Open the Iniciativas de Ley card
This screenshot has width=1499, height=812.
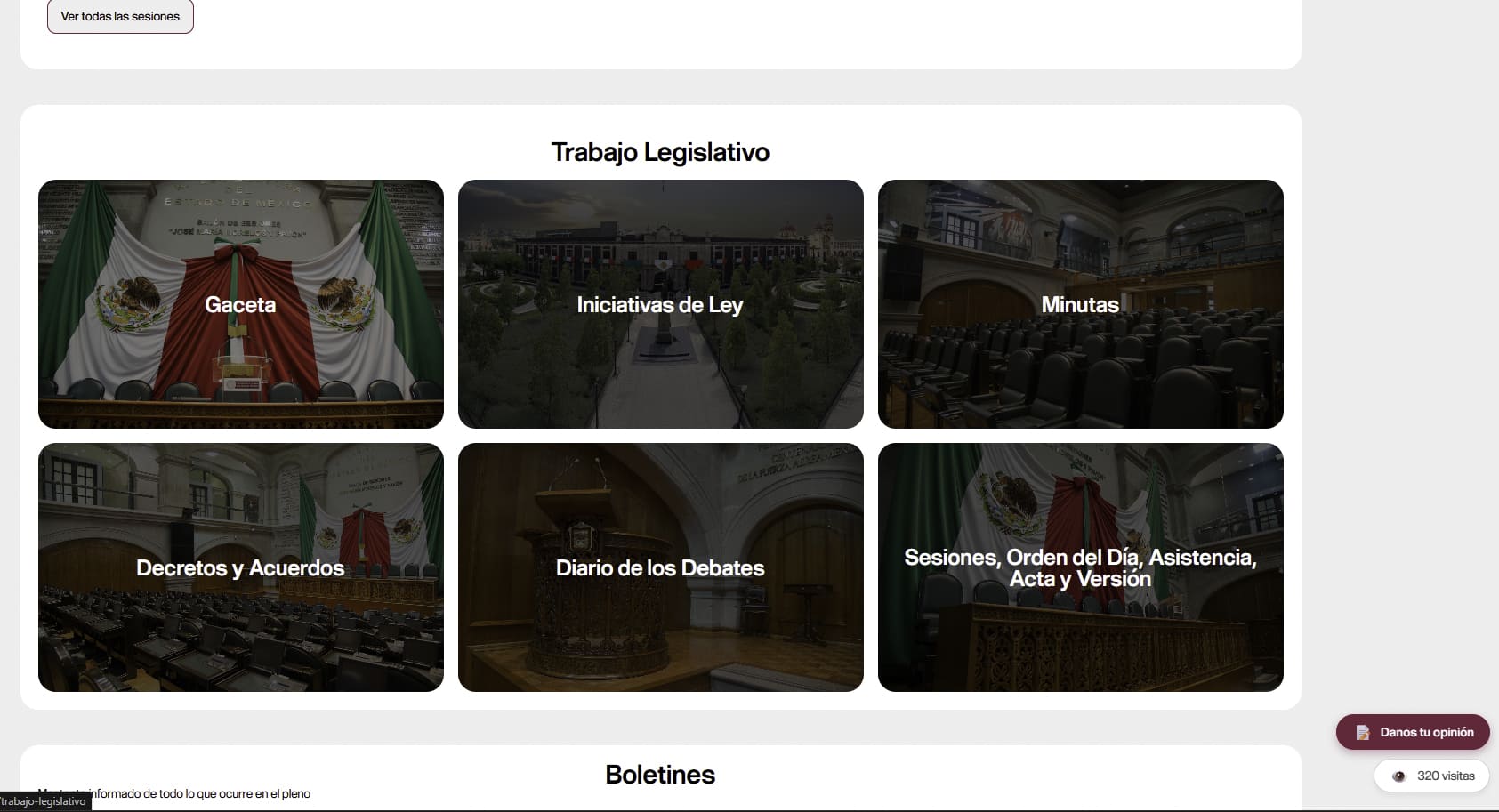point(661,304)
